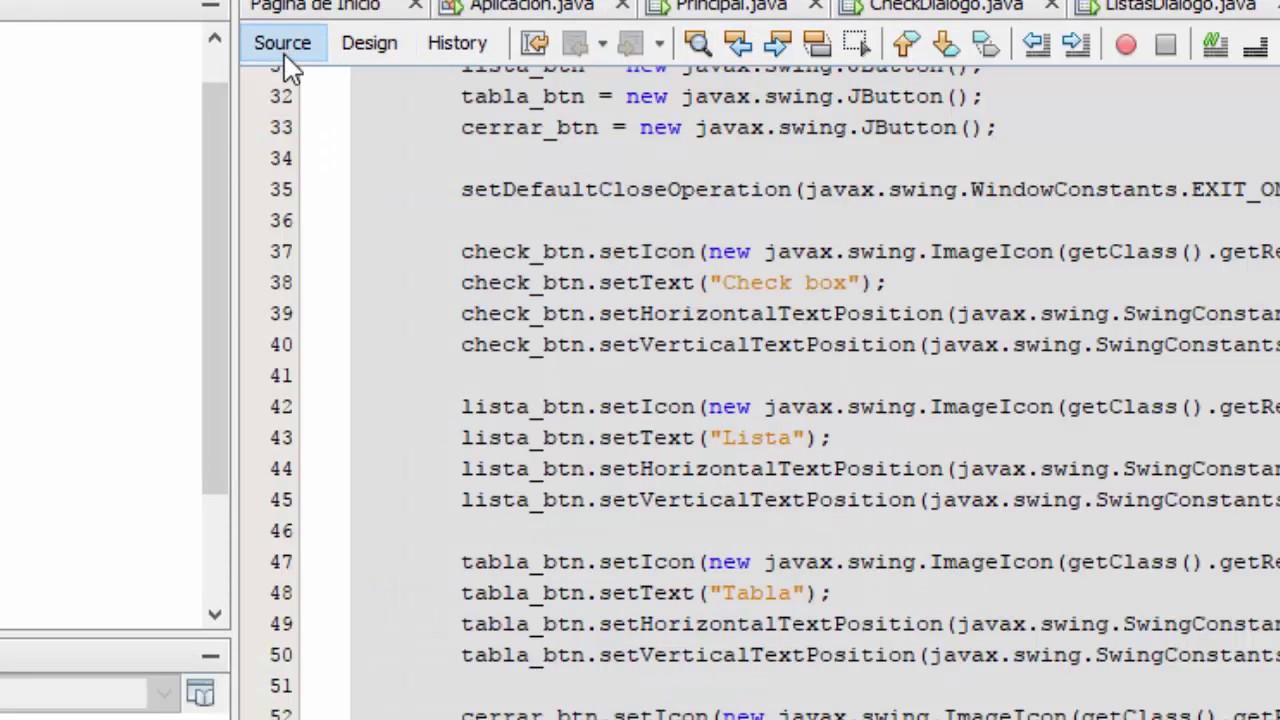Click tabla_btn.setVerticalTextPosition on line 50
The height and width of the screenshot is (720, 1280).
688,655
